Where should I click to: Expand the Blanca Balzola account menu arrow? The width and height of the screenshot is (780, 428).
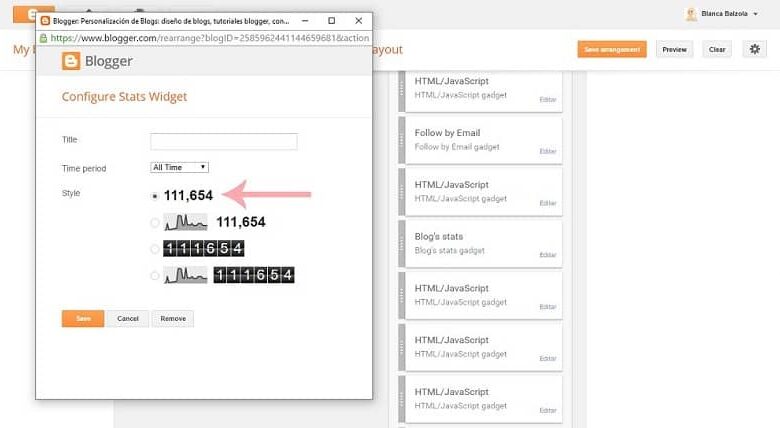[x=755, y=14]
